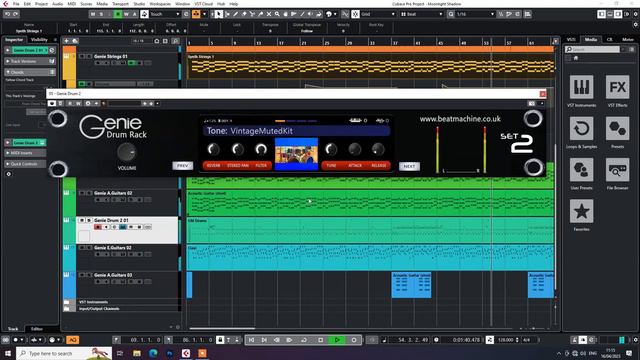Open File Explorer from the taskbar
640x360 pixels.
pos(137,353)
